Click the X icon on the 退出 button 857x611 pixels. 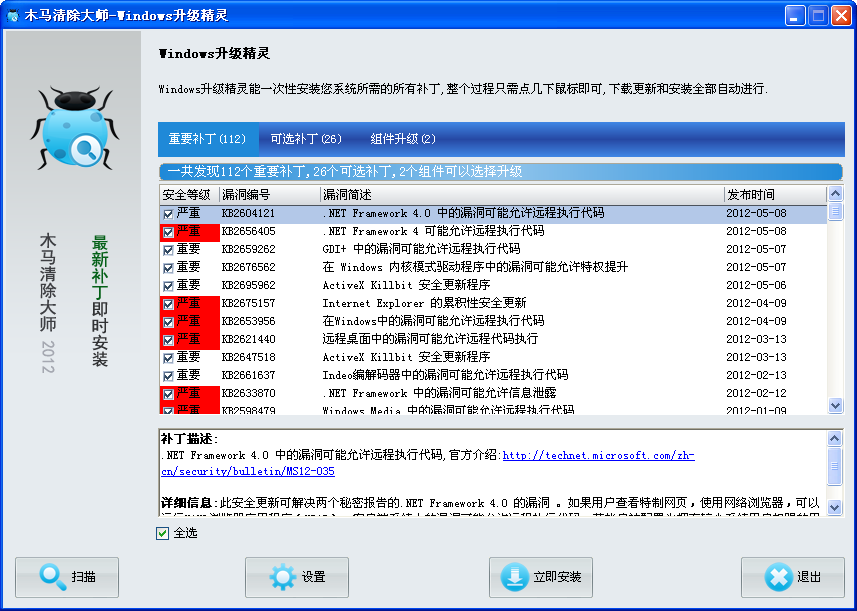click(x=778, y=577)
